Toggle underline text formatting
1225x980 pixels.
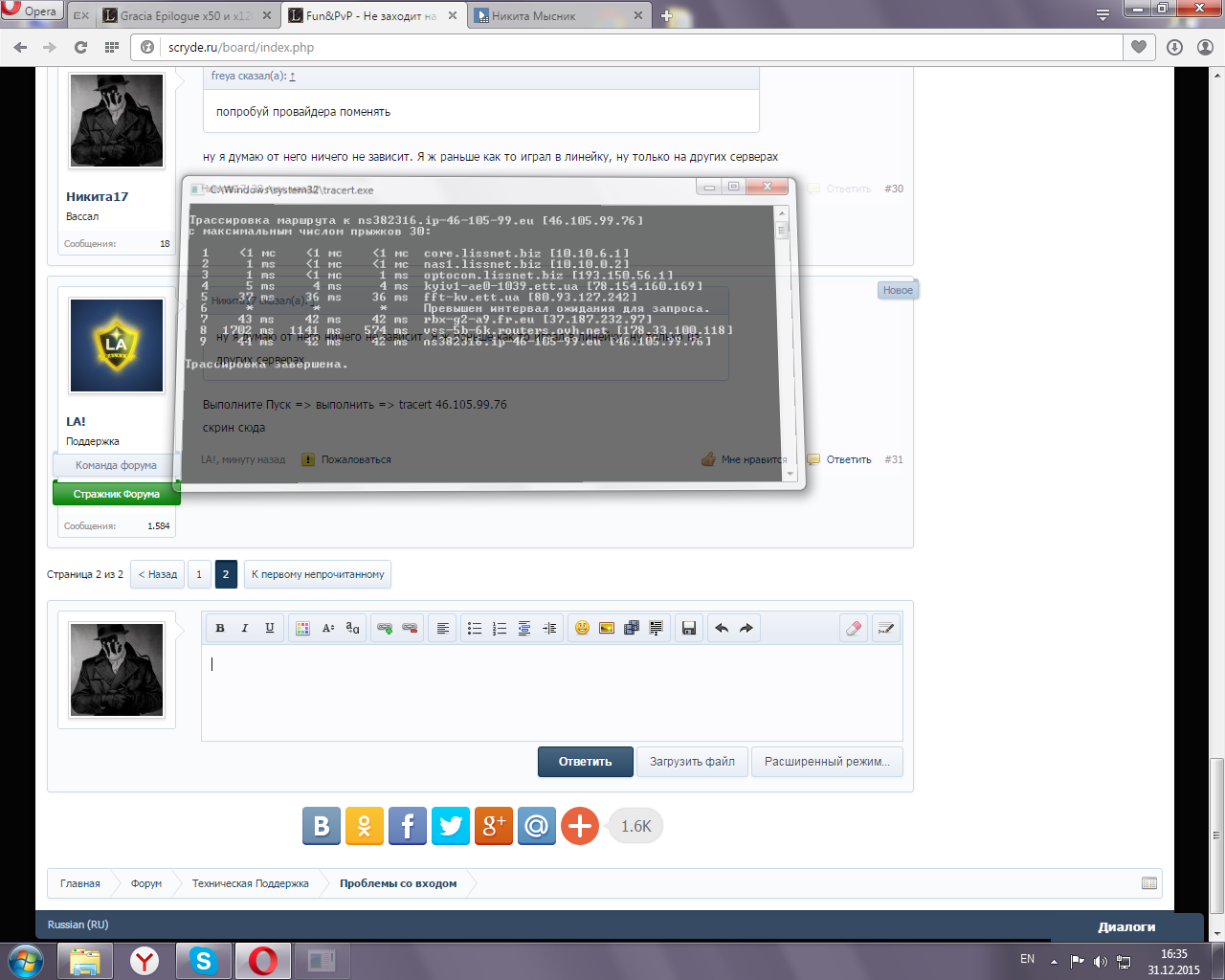270,628
